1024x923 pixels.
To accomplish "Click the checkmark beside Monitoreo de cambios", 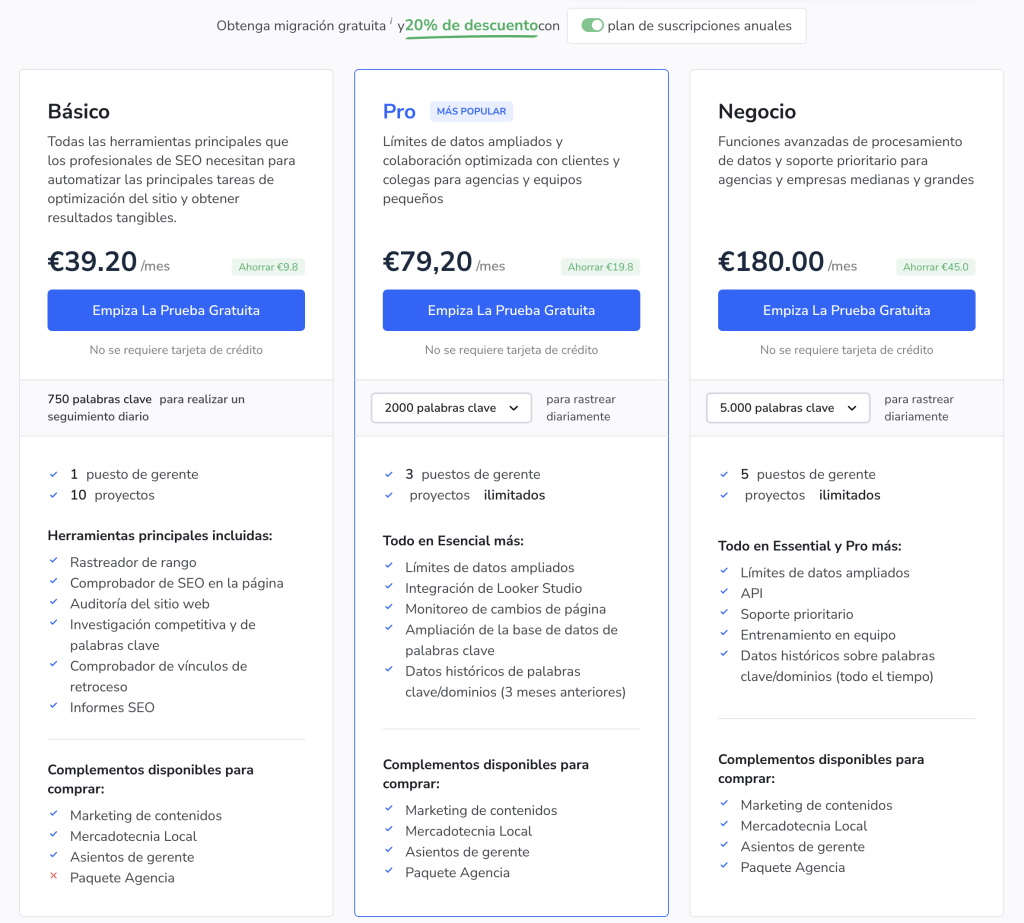I will (x=388, y=609).
